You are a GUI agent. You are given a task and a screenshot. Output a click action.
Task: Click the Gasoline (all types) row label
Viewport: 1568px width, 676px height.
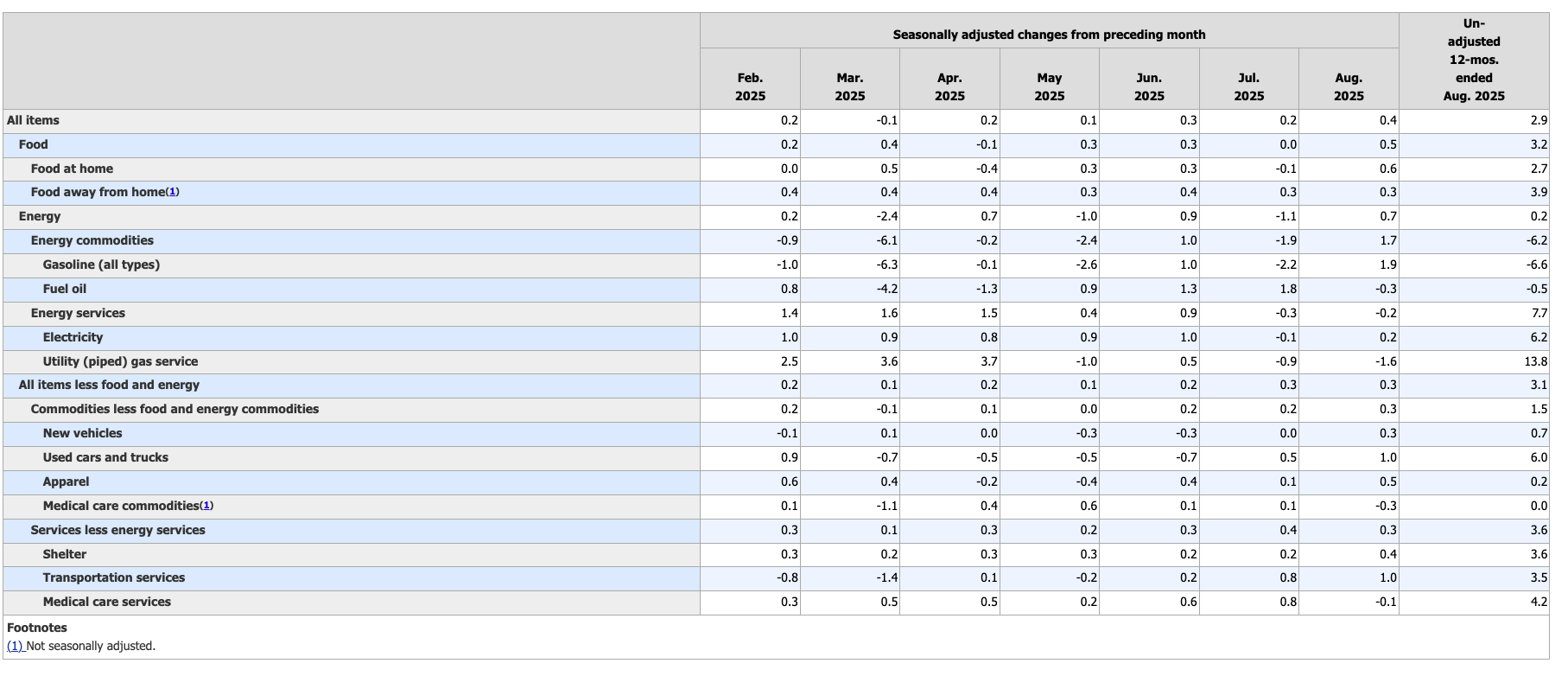[x=101, y=265]
